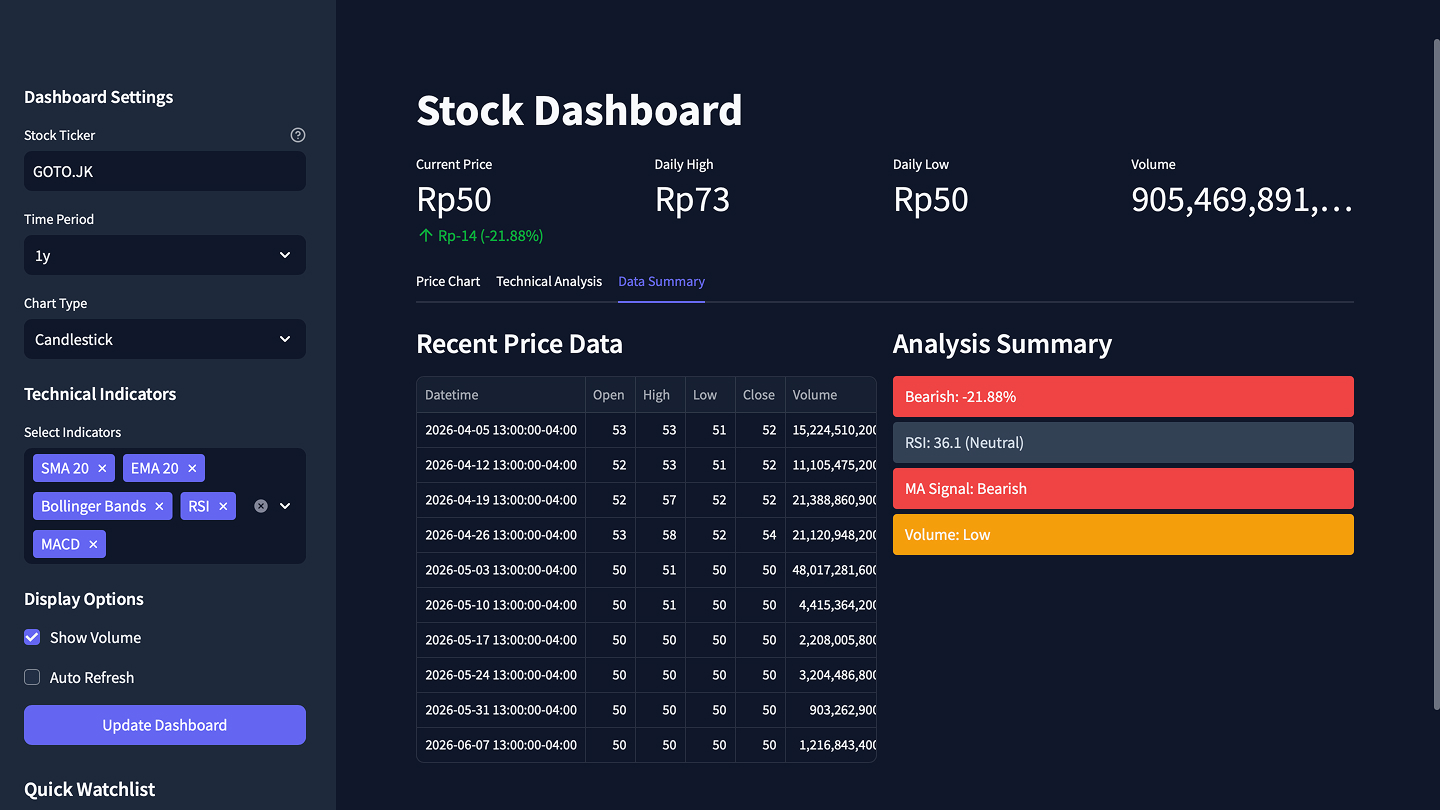Click the Quick Watchlist heading
Screen dimensions: 1440x810
point(89,789)
